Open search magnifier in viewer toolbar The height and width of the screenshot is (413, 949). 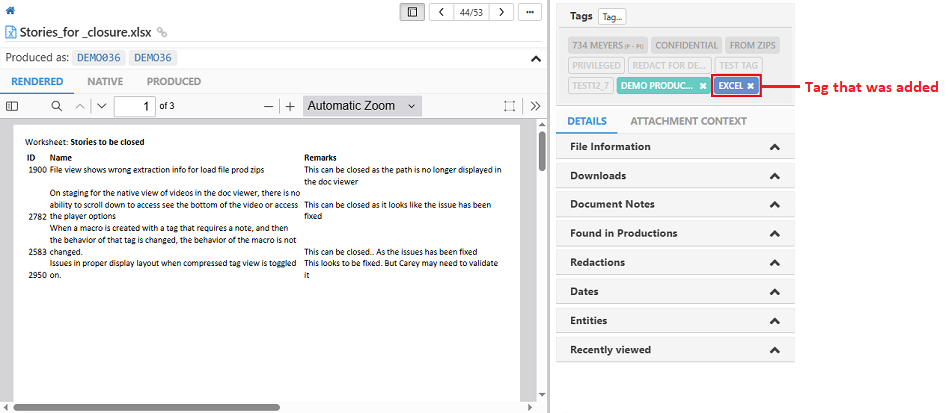point(56,106)
